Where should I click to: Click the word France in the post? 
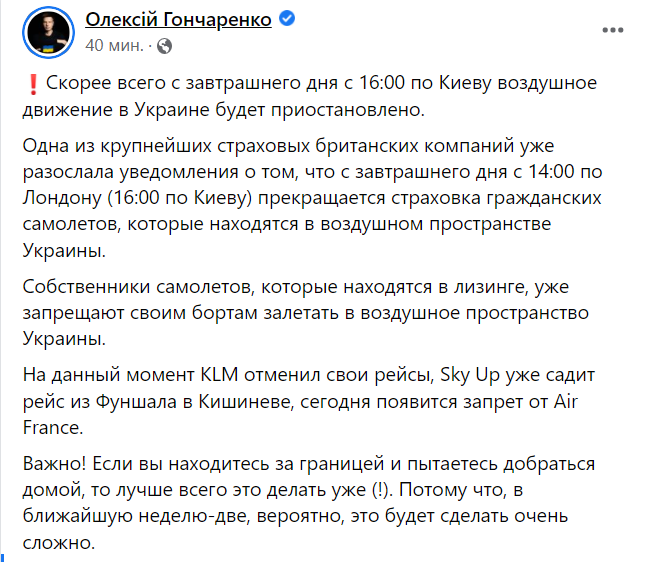point(53,428)
